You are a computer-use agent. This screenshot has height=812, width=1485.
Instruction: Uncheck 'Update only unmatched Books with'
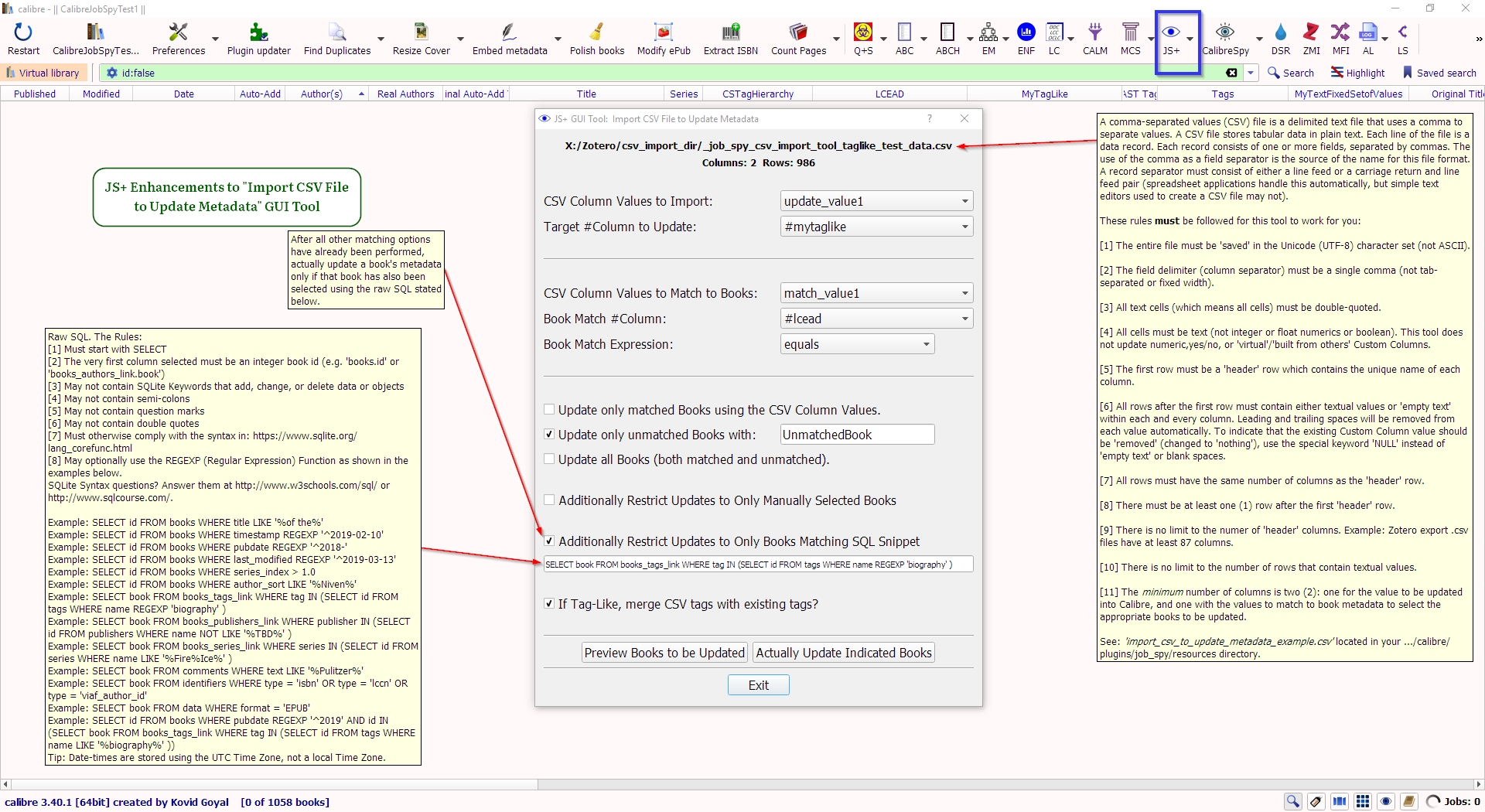pyautogui.click(x=549, y=435)
